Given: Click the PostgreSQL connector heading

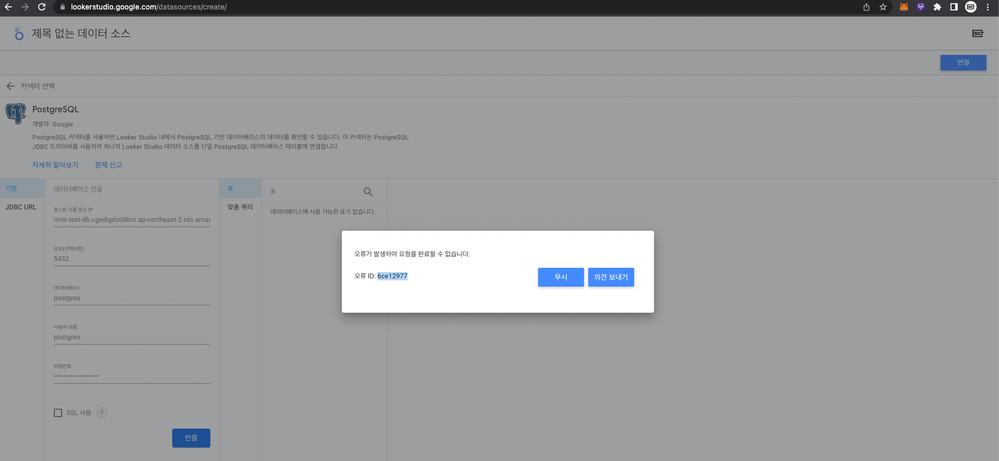Looking at the screenshot, I should click(55, 110).
